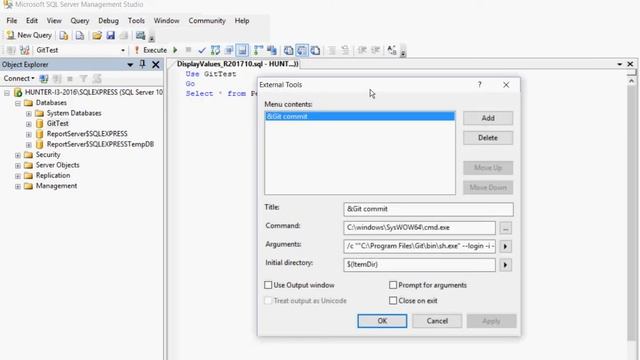Click the Connect Object Explorer icon

(x=44, y=78)
